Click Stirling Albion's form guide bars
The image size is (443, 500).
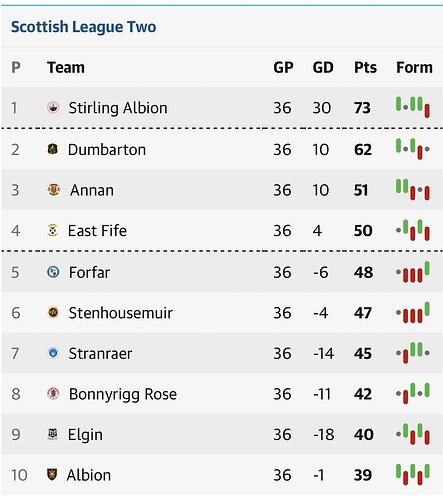click(413, 107)
